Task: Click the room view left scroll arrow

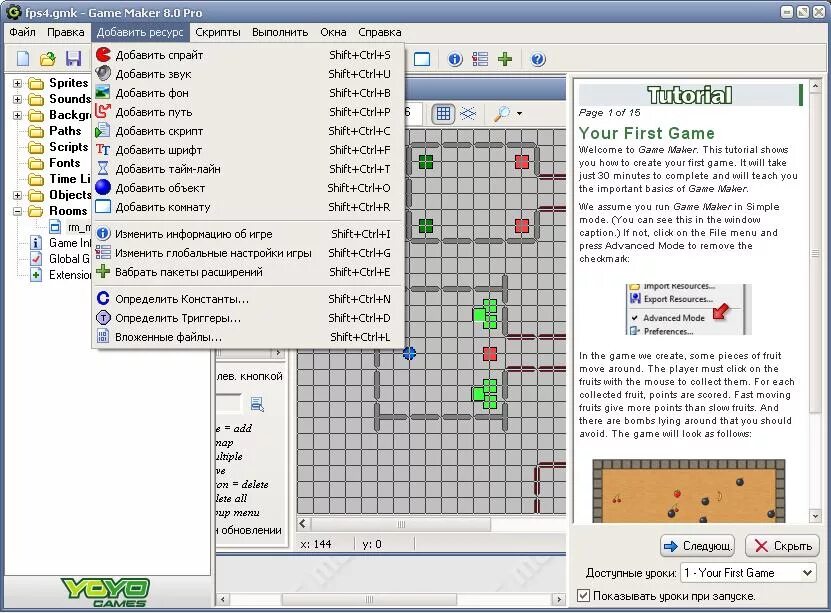Action: 303,524
